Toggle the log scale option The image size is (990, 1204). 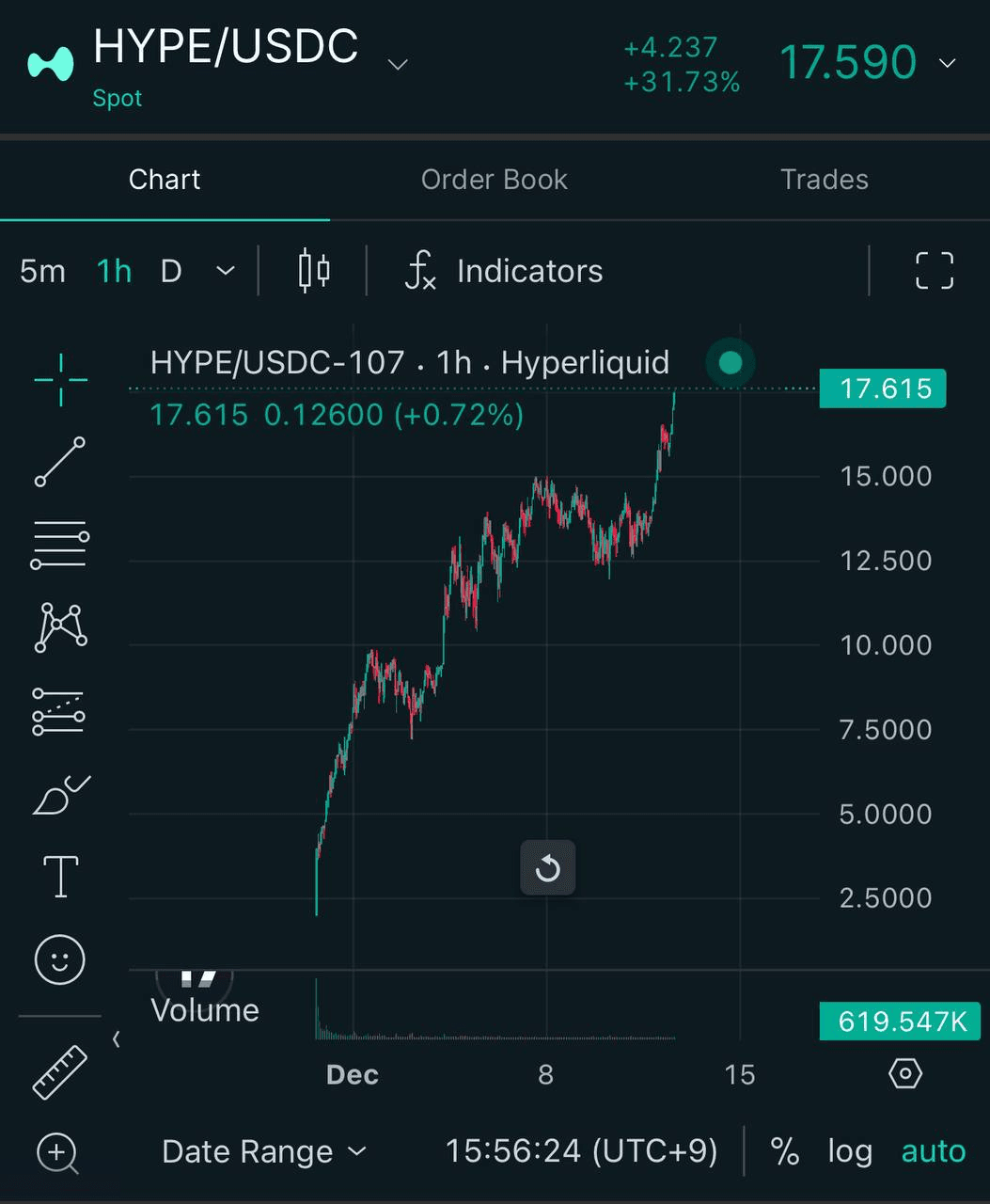point(849,1151)
